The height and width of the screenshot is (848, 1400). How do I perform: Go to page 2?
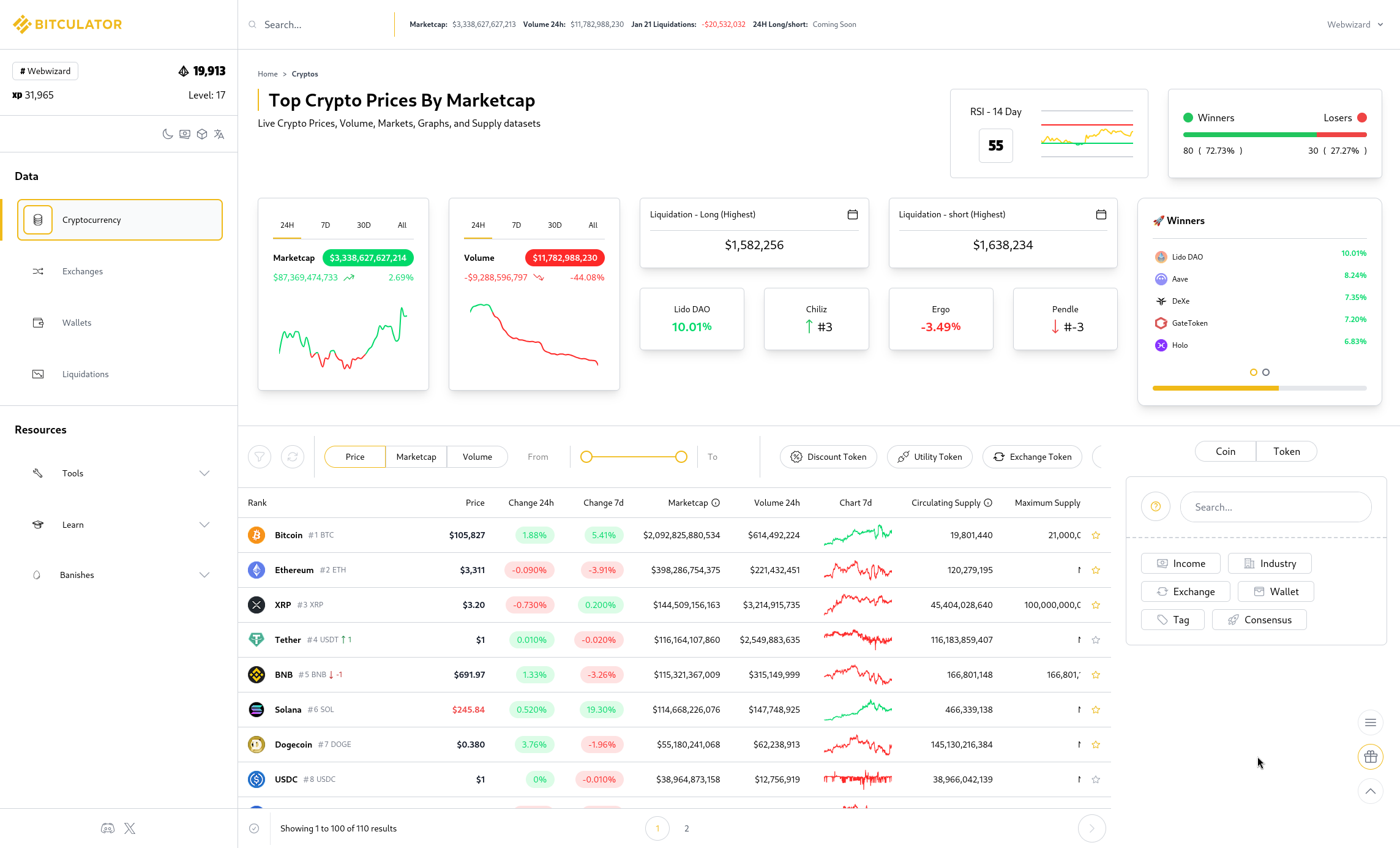pyautogui.click(x=687, y=828)
